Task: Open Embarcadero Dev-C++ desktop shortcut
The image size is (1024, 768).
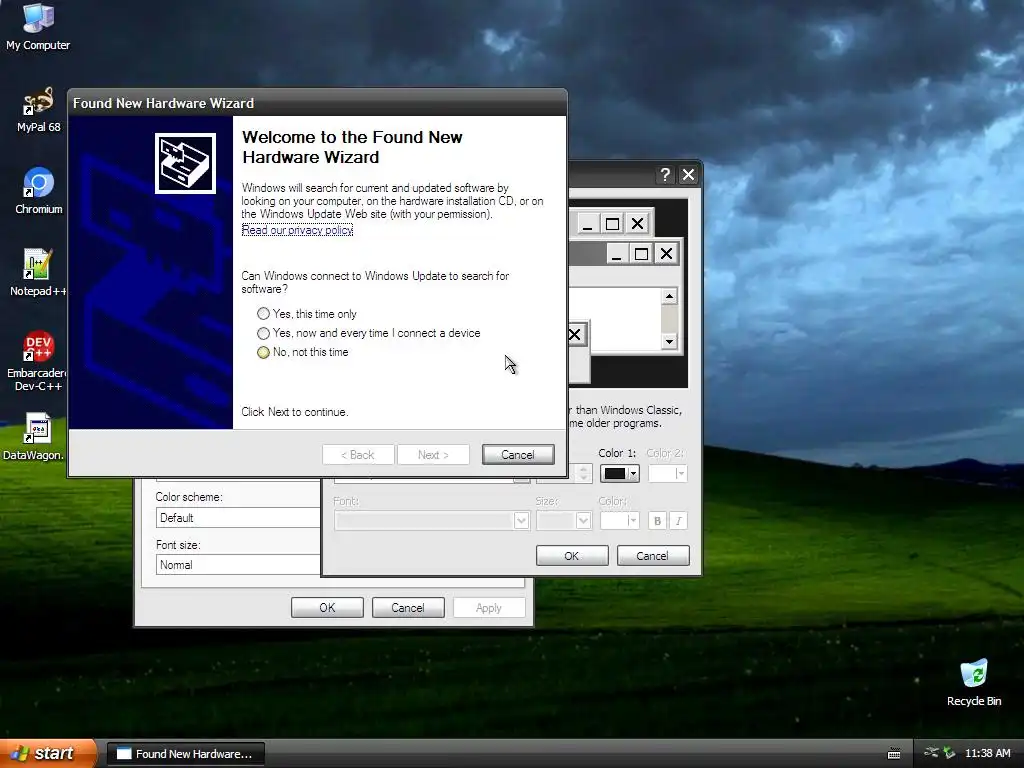Action: [x=38, y=360]
